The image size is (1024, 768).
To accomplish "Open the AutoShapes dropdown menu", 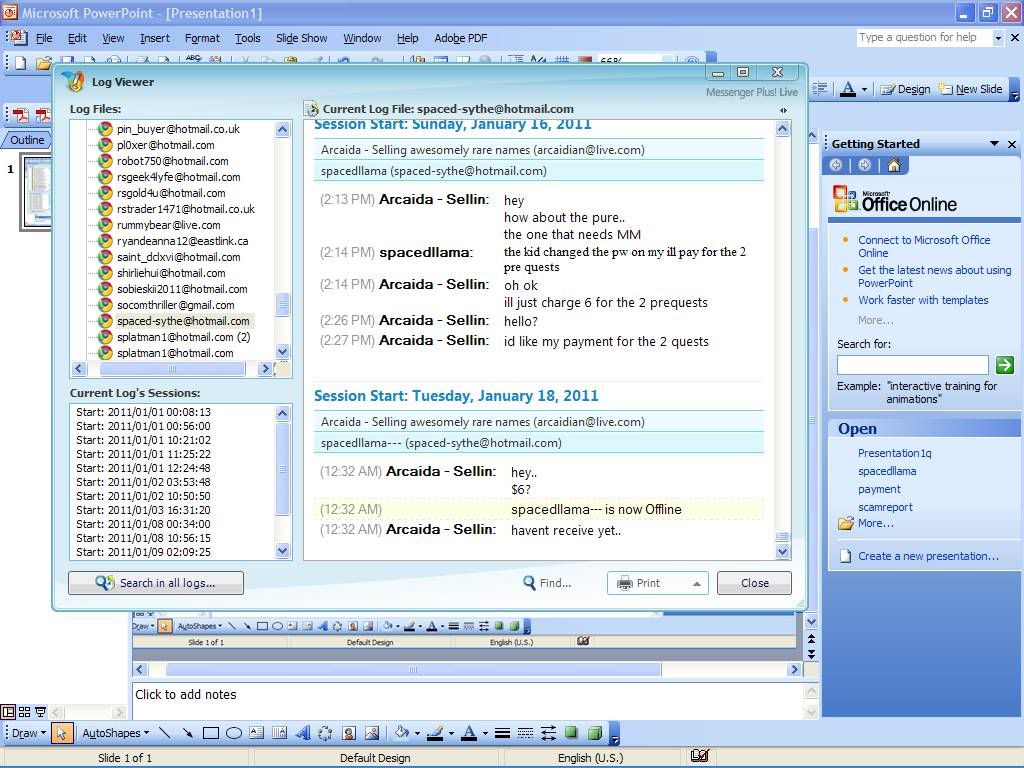I will [x=115, y=733].
